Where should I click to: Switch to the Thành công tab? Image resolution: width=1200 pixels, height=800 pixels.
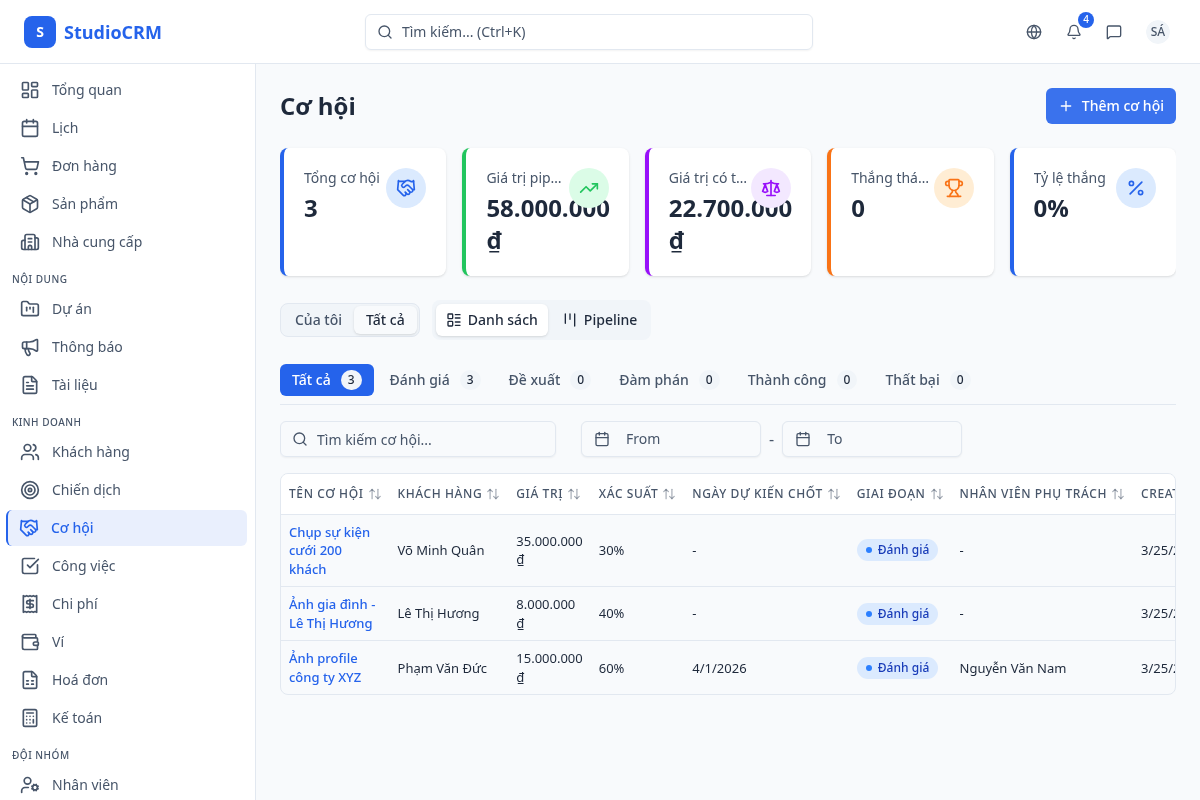click(788, 379)
